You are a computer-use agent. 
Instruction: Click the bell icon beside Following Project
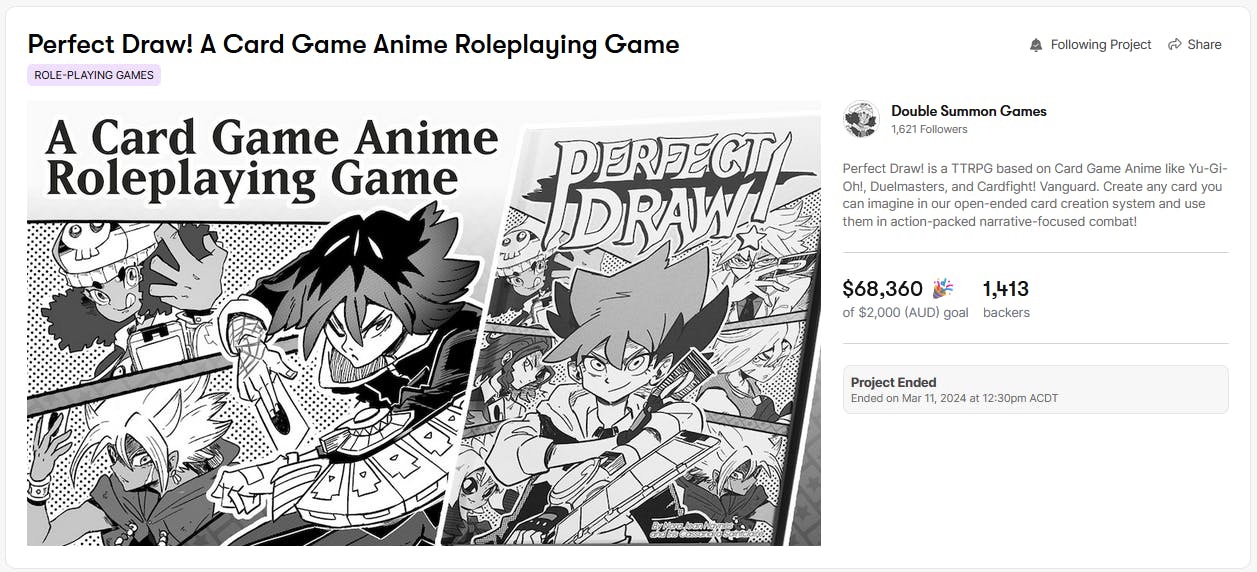[1036, 45]
